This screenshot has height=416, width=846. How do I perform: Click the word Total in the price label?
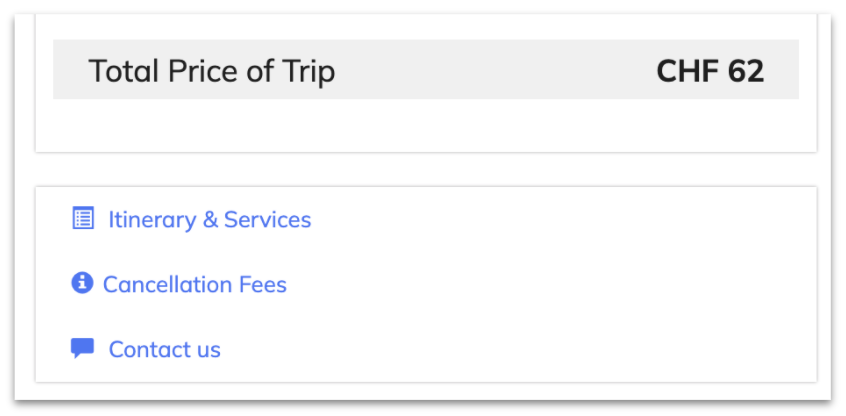125,71
